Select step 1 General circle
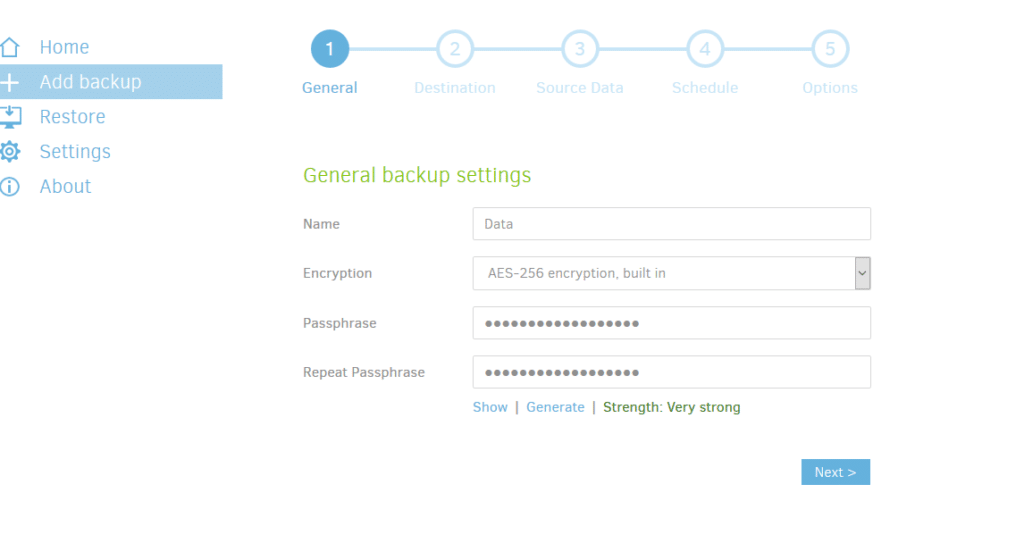The width and height of the screenshot is (1024, 543). [330, 49]
